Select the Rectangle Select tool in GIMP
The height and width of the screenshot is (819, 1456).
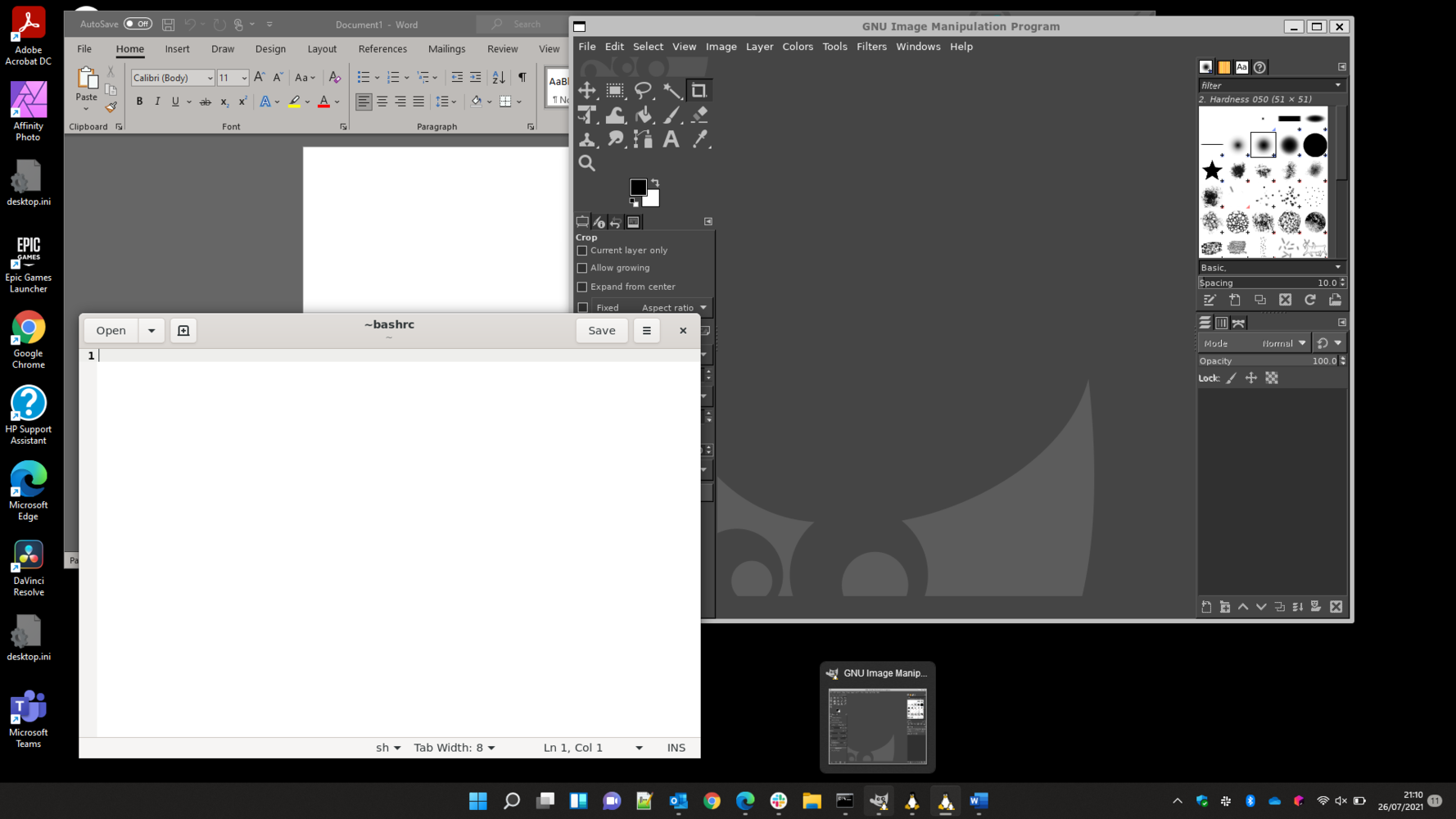(x=615, y=90)
